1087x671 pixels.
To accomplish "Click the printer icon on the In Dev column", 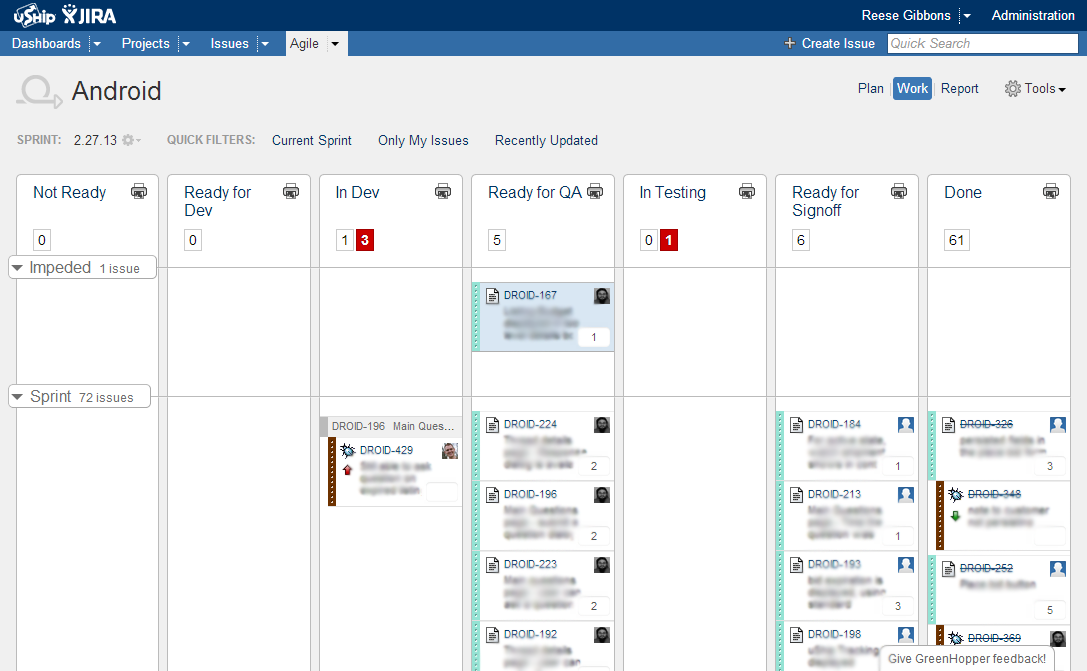I will (x=443, y=190).
